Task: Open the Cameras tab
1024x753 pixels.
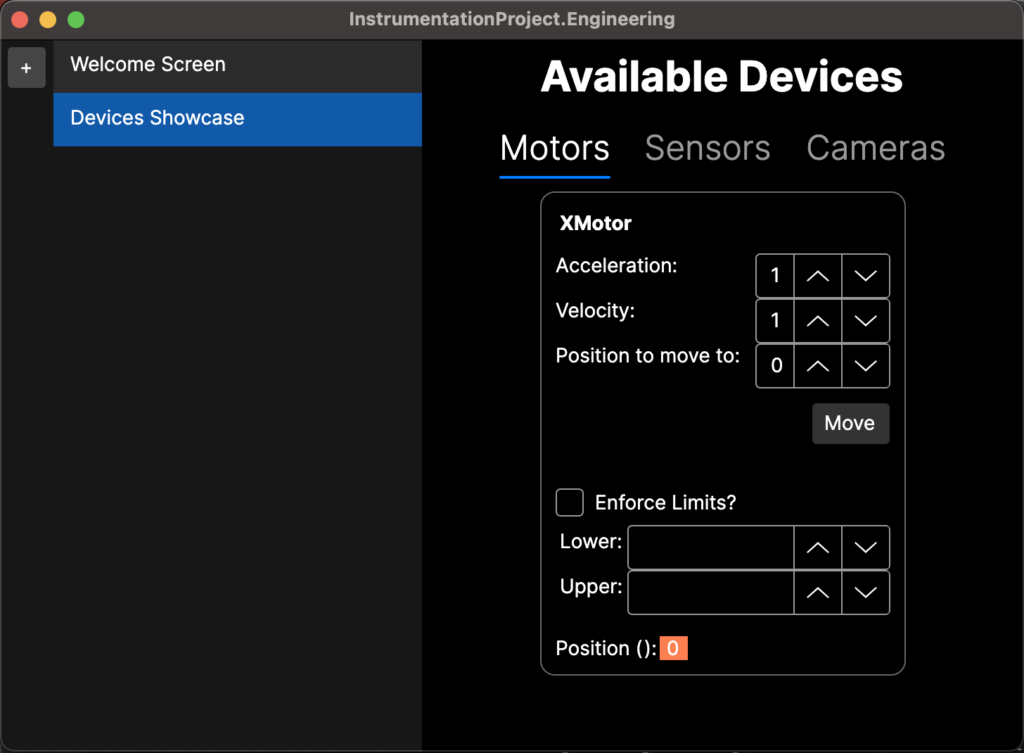Action: click(875, 148)
